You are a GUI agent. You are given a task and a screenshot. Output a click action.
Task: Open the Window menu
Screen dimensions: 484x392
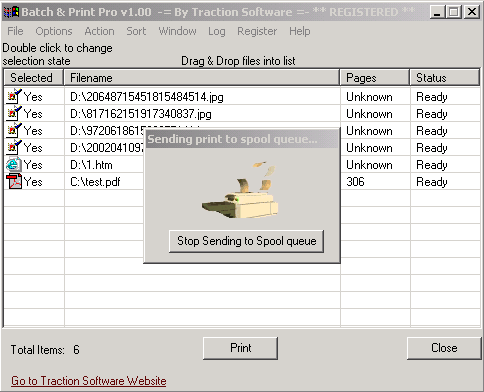177,31
